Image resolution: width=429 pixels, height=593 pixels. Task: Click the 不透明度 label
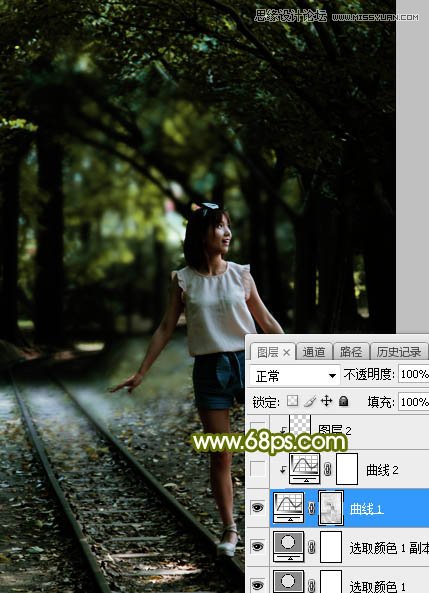tap(369, 374)
